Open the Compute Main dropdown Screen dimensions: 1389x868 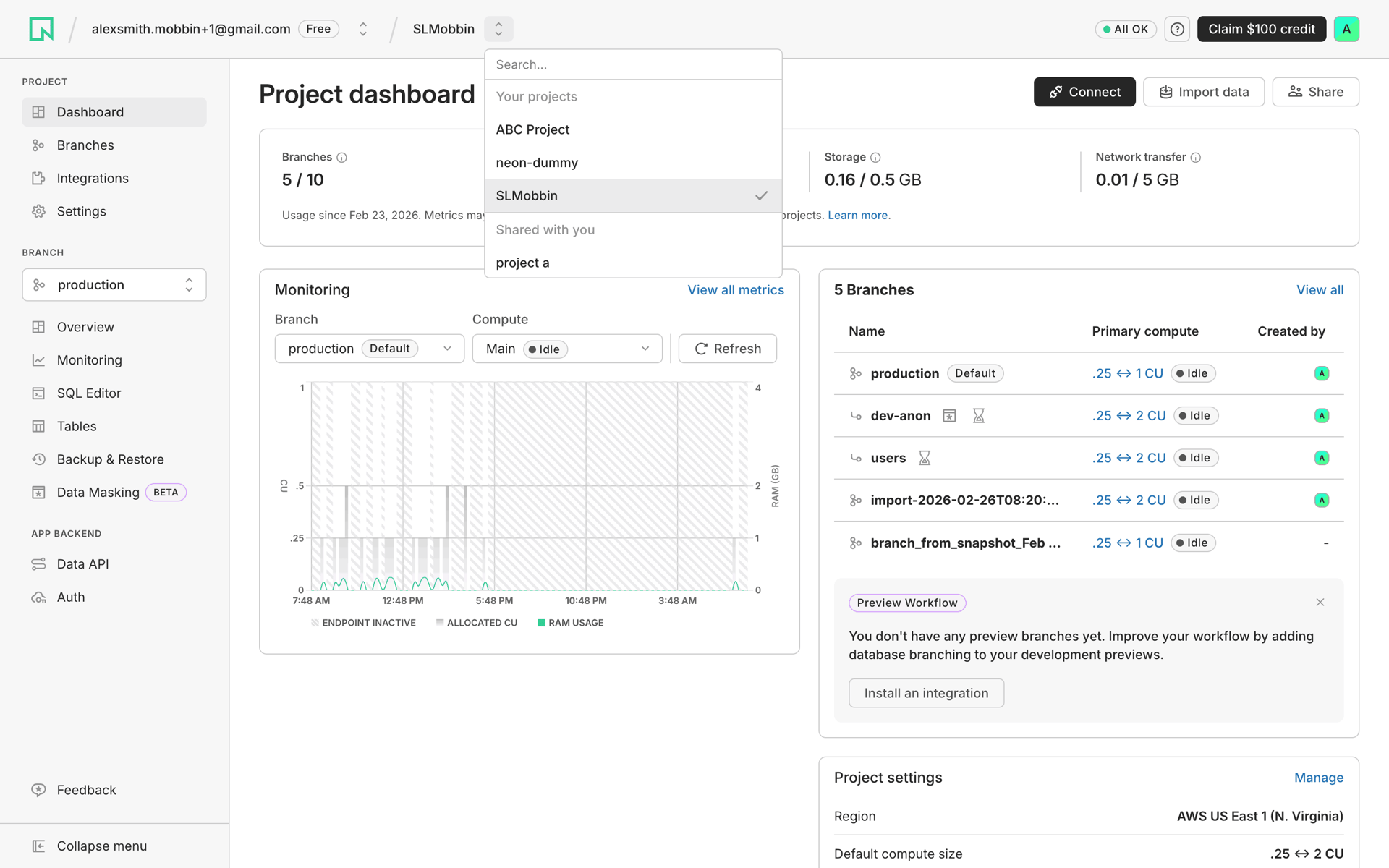[567, 349]
